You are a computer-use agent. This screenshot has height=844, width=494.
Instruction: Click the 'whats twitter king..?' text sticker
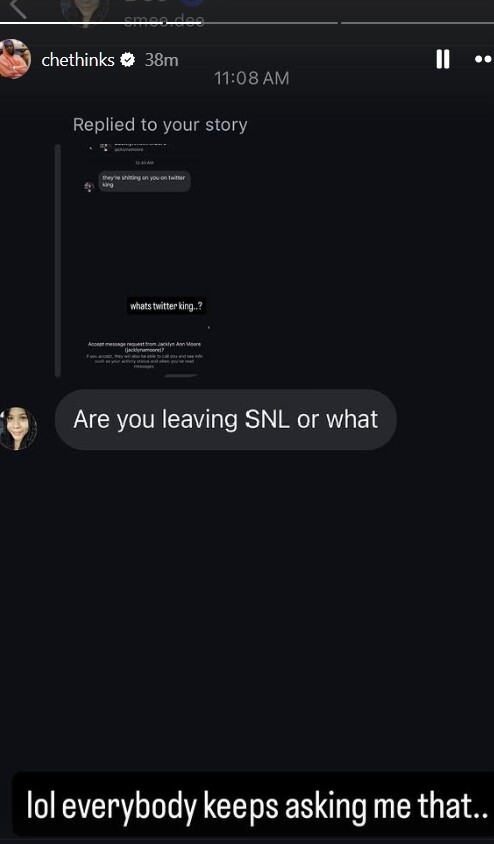pos(167,307)
